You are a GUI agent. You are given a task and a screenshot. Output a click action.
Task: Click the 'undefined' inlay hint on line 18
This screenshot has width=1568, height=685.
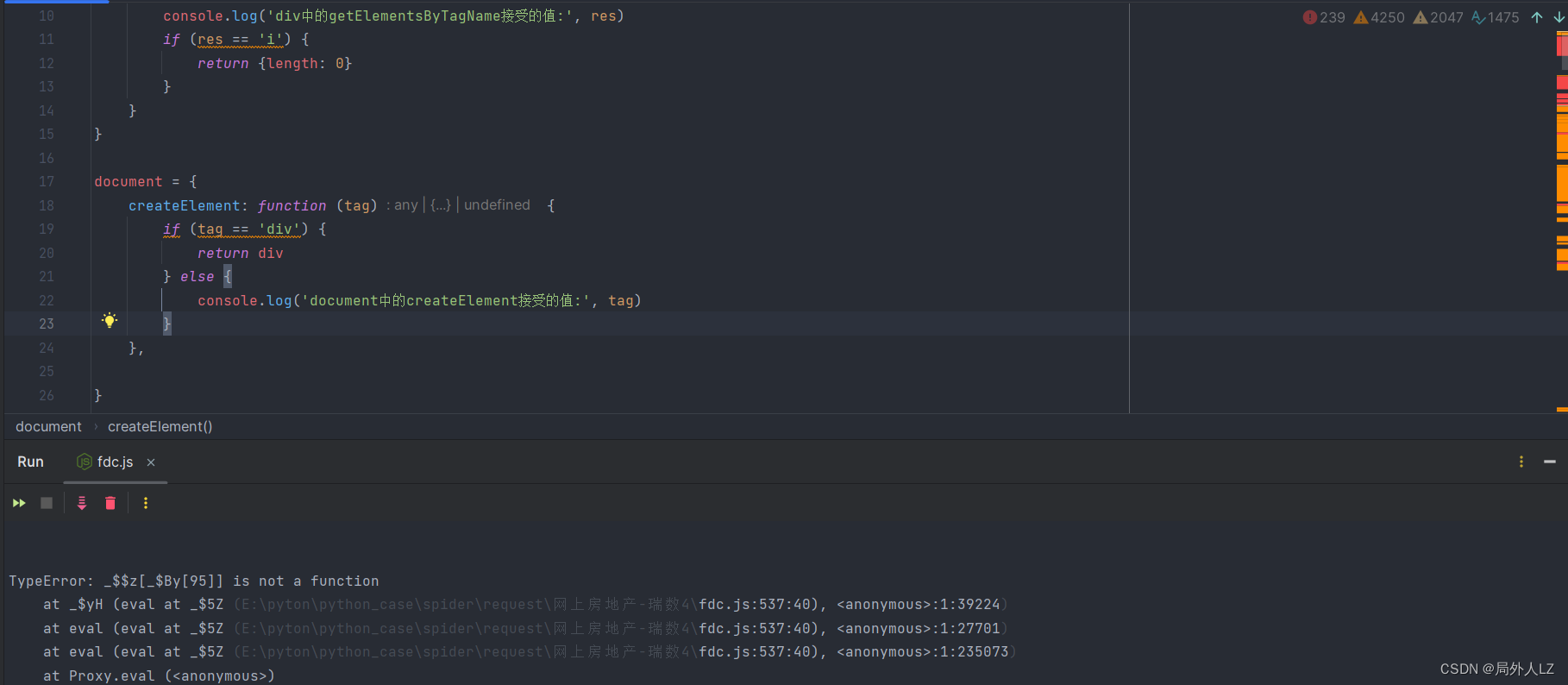tap(497, 205)
